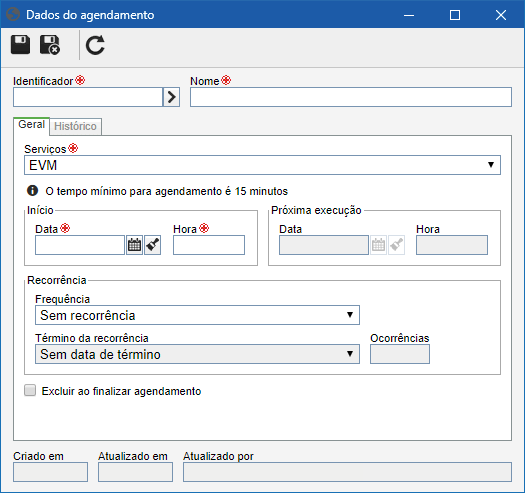
Task: Click the Refresh circular arrow icon
Action: click(95, 45)
